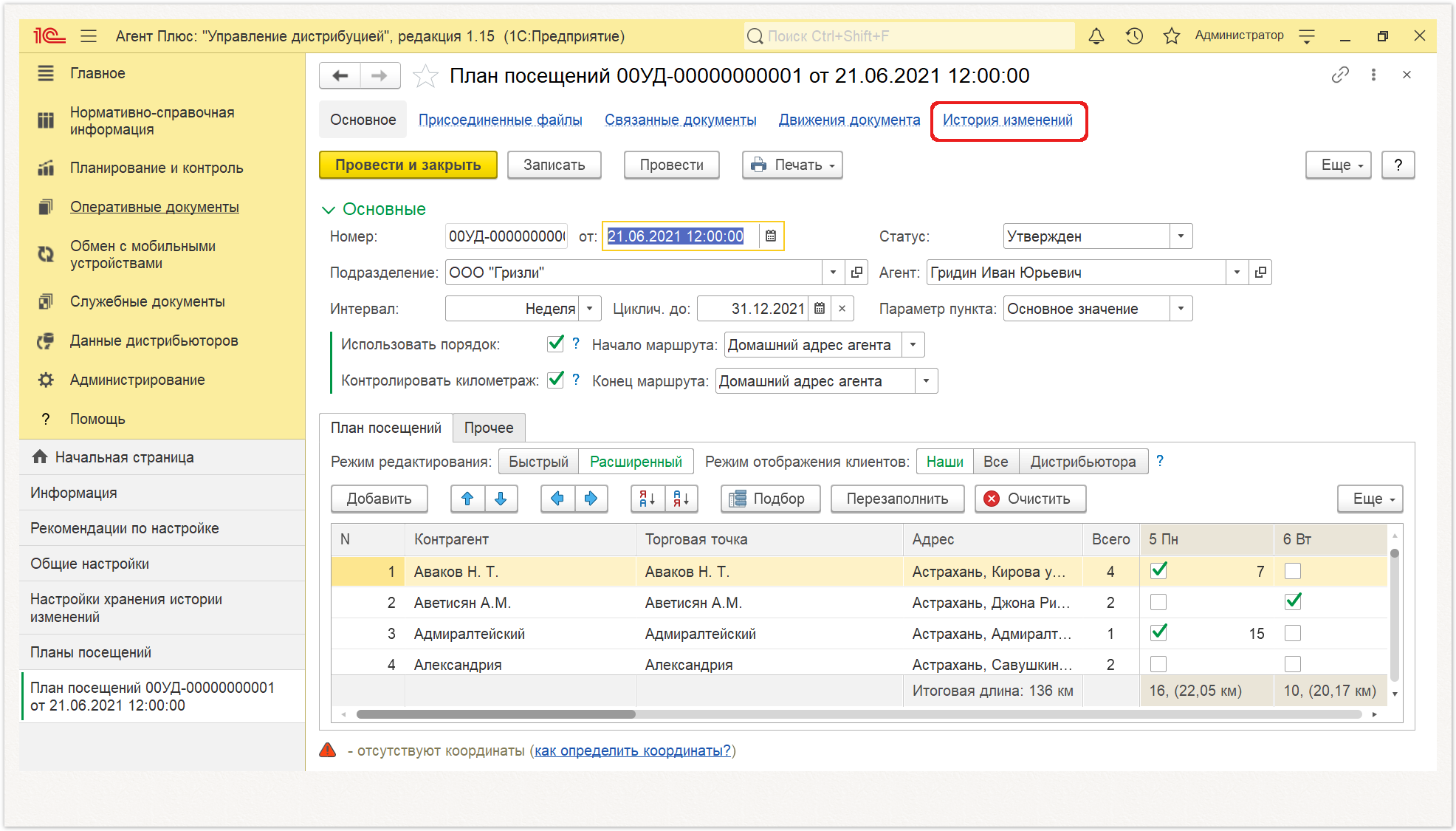Open the Статус dropdown

[1181, 236]
